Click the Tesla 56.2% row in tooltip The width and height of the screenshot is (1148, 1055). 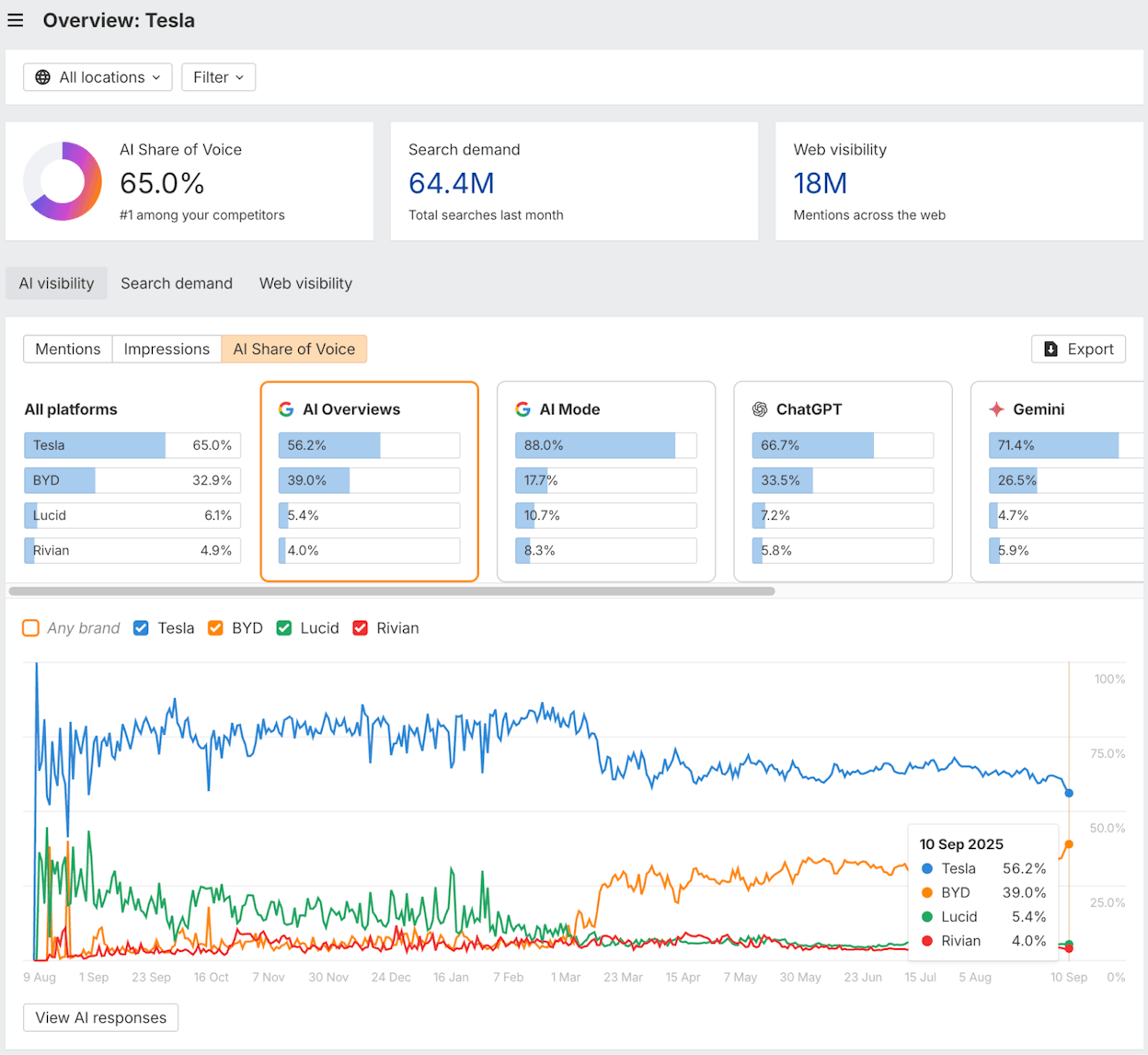(x=983, y=868)
